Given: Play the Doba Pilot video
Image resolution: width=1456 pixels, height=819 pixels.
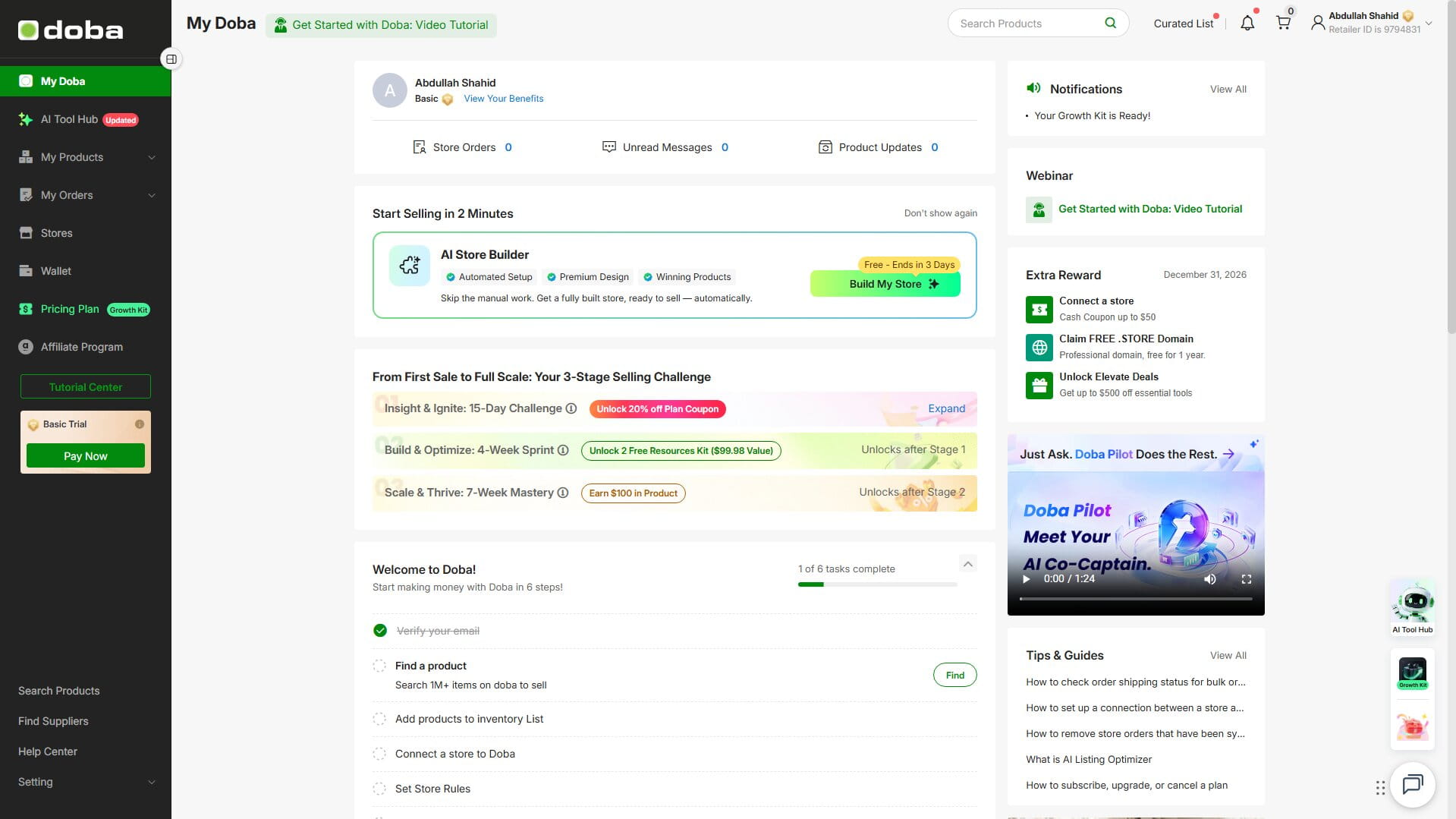Looking at the screenshot, I should 1027,579.
